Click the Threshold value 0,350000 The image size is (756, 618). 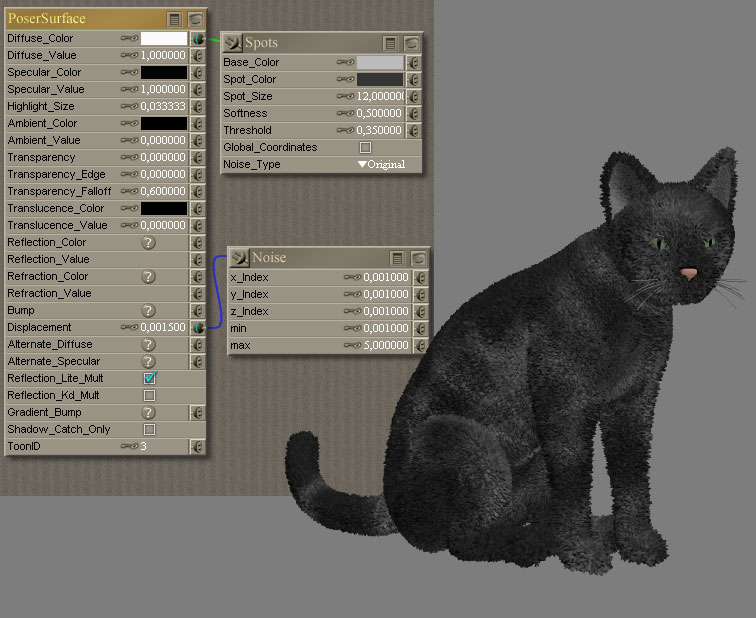coord(379,130)
